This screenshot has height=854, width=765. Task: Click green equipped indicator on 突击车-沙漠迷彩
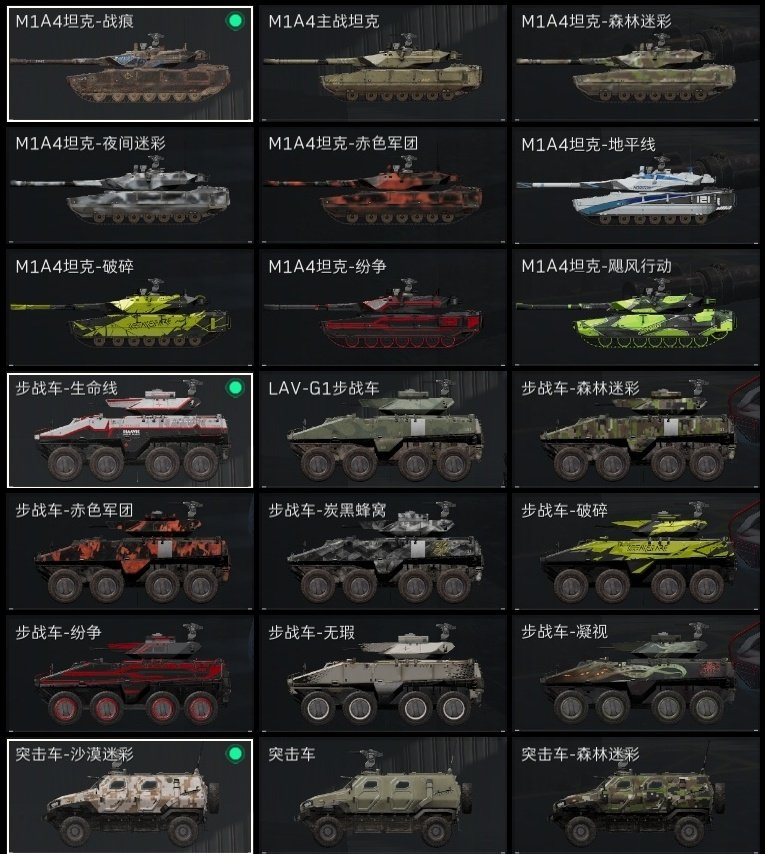click(235, 754)
